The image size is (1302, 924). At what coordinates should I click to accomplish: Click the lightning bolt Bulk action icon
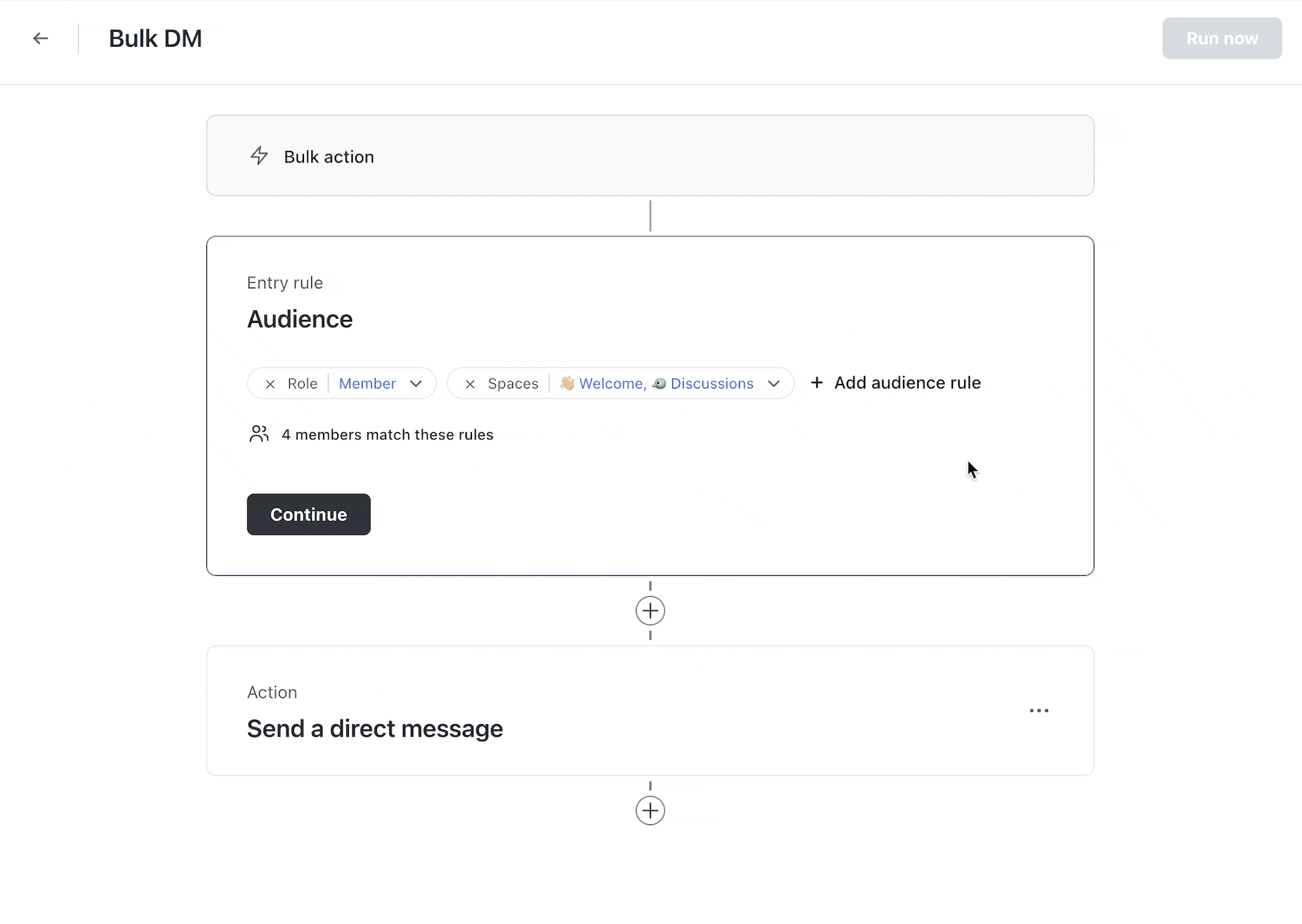pos(258,156)
